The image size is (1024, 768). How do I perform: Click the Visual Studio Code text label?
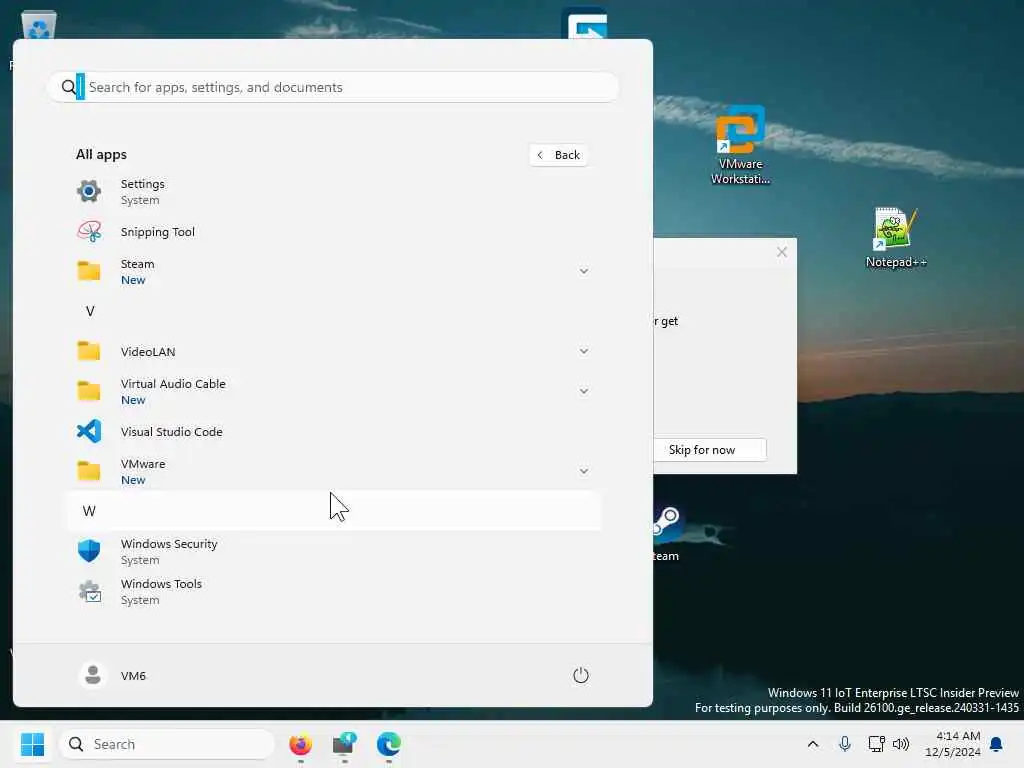tap(172, 432)
